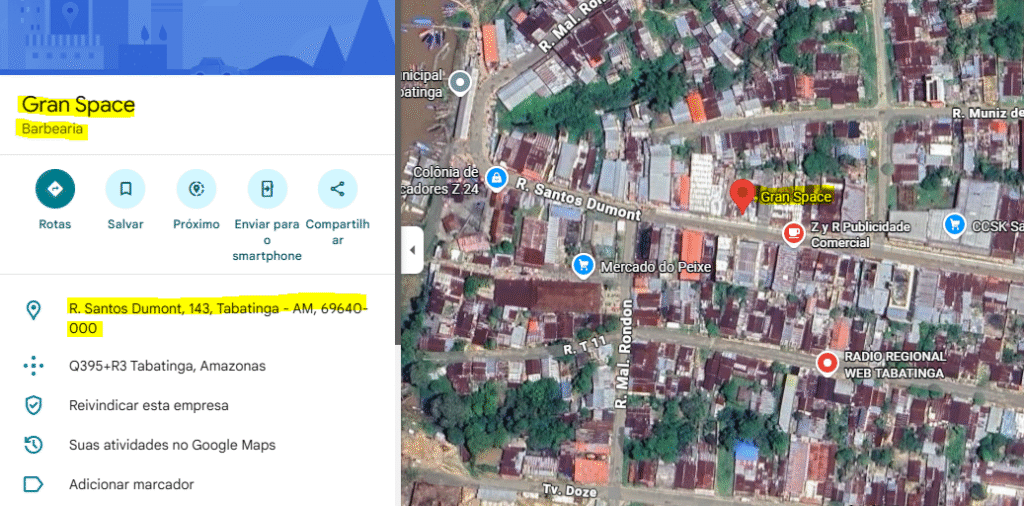The image size is (1024, 506).
Task: Click the red Gran Space map pin
Action: (x=741, y=195)
